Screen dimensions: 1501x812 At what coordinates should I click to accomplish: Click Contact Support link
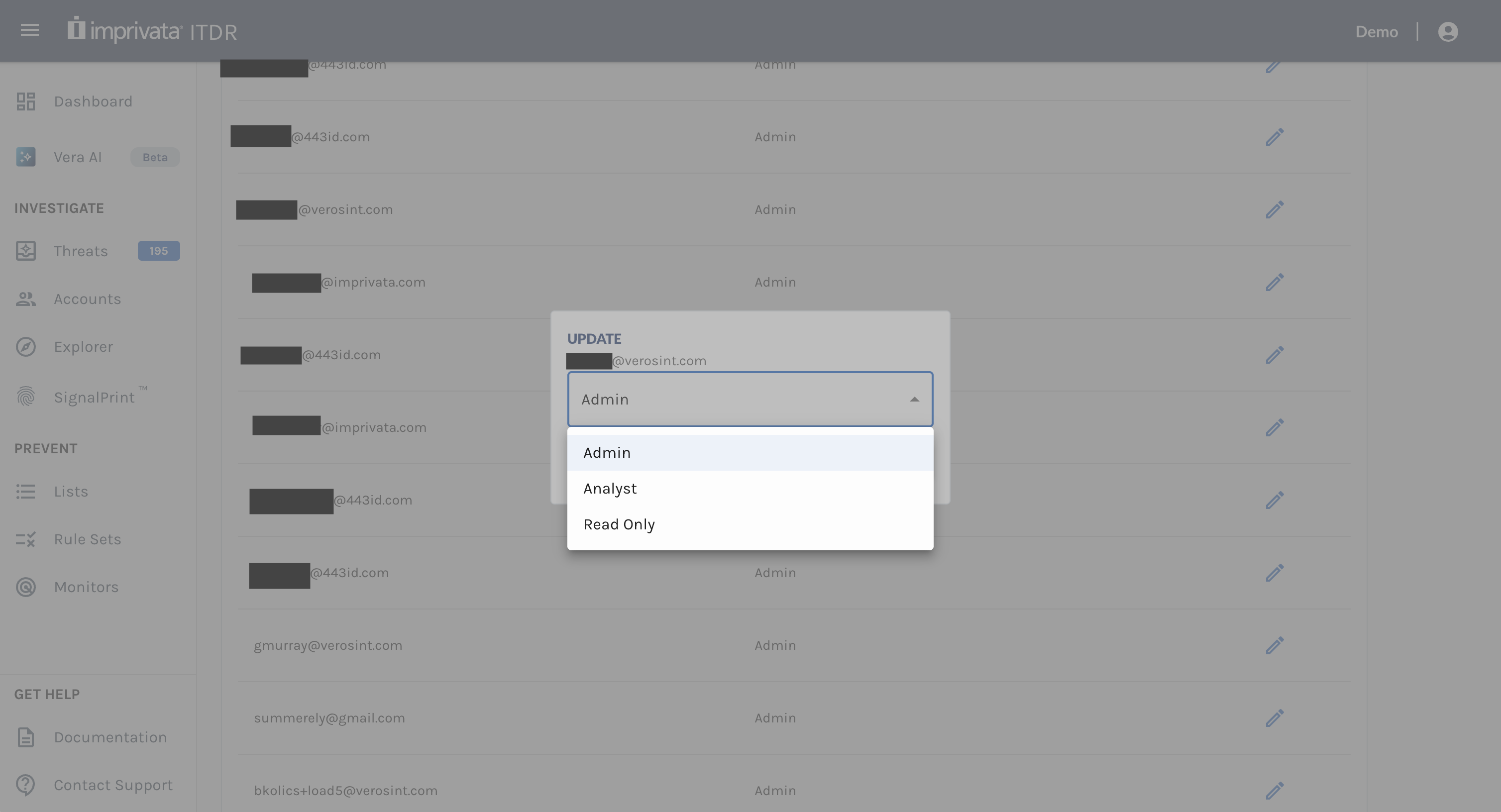click(x=113, y=785)
